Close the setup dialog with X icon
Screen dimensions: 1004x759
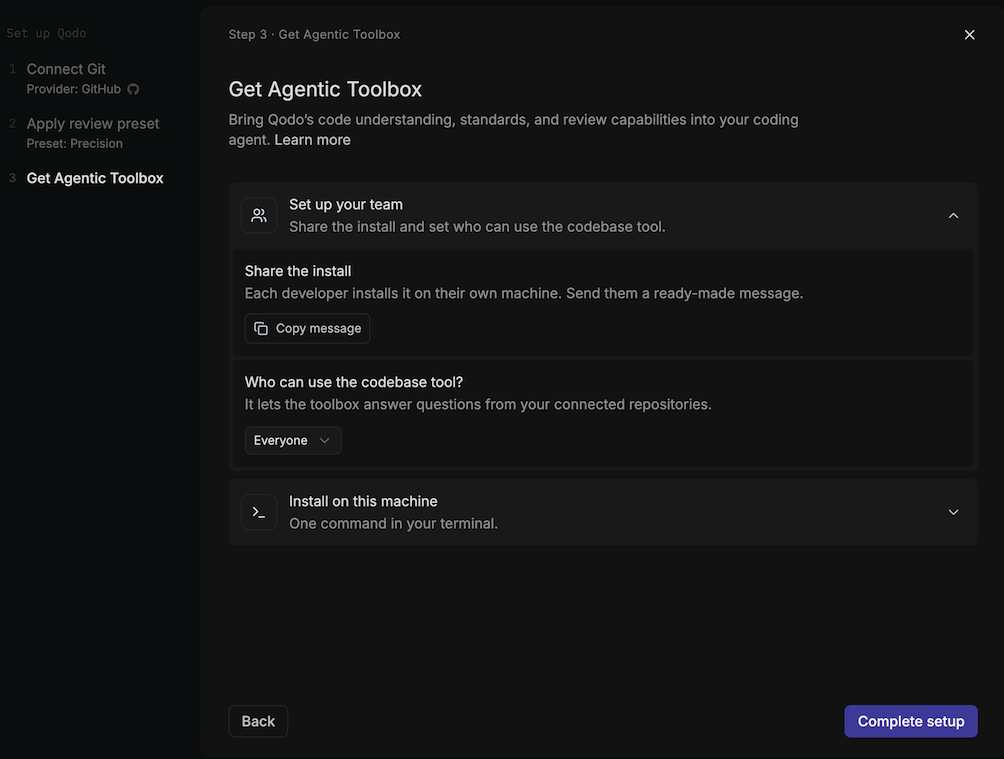(969, 35)
